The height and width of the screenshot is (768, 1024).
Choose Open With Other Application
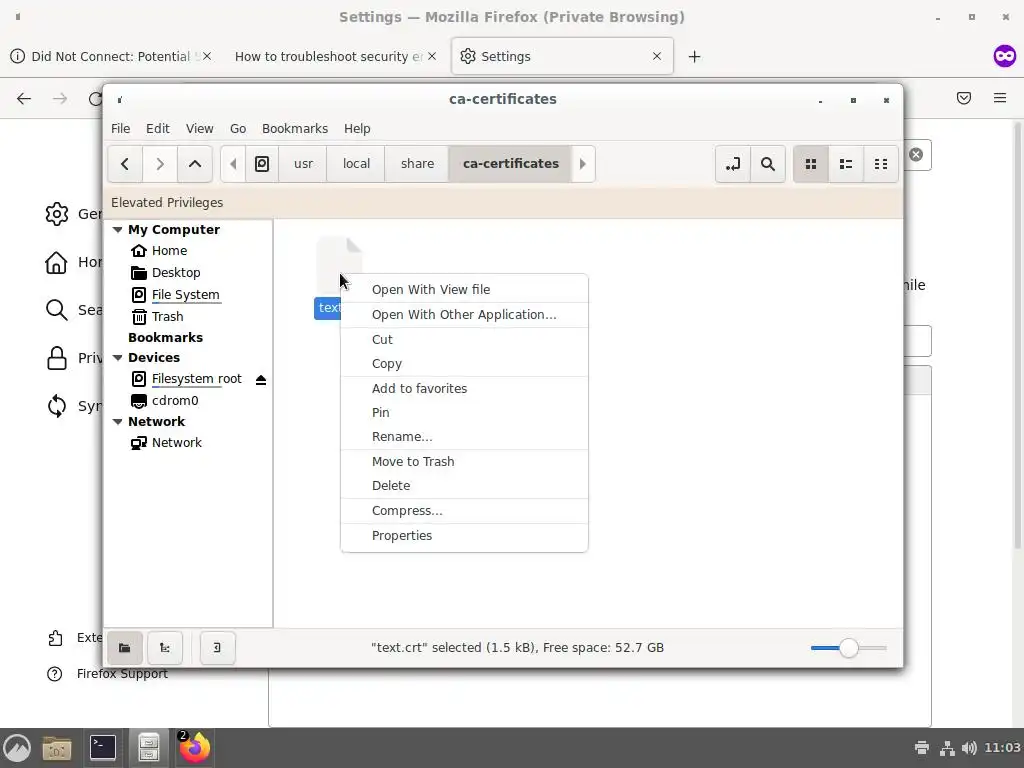coord(464,315)
